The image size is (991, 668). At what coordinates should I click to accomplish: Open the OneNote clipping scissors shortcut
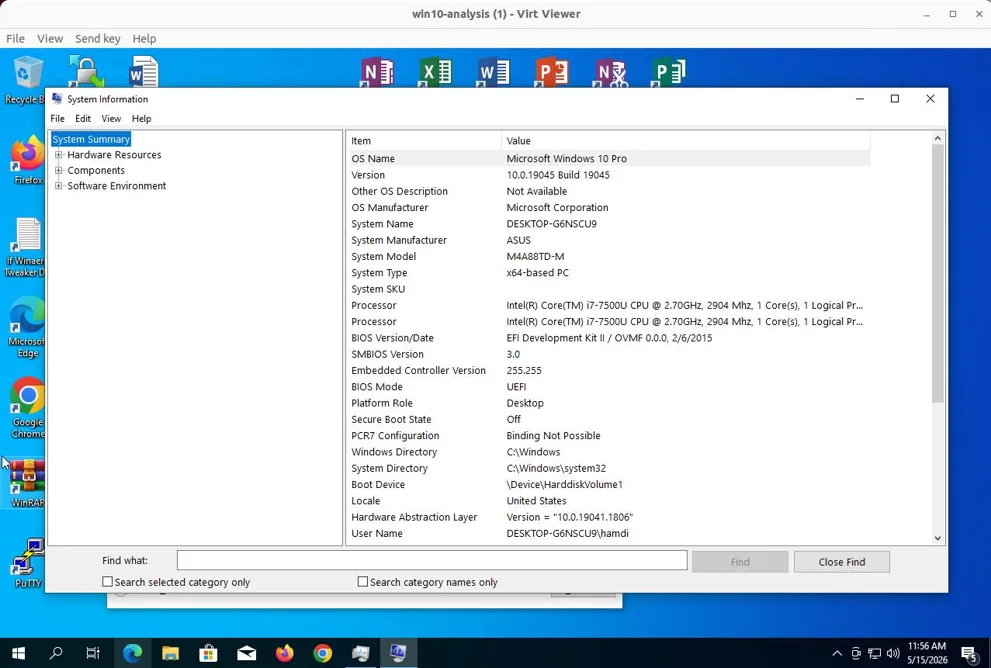tap(610, 72)
